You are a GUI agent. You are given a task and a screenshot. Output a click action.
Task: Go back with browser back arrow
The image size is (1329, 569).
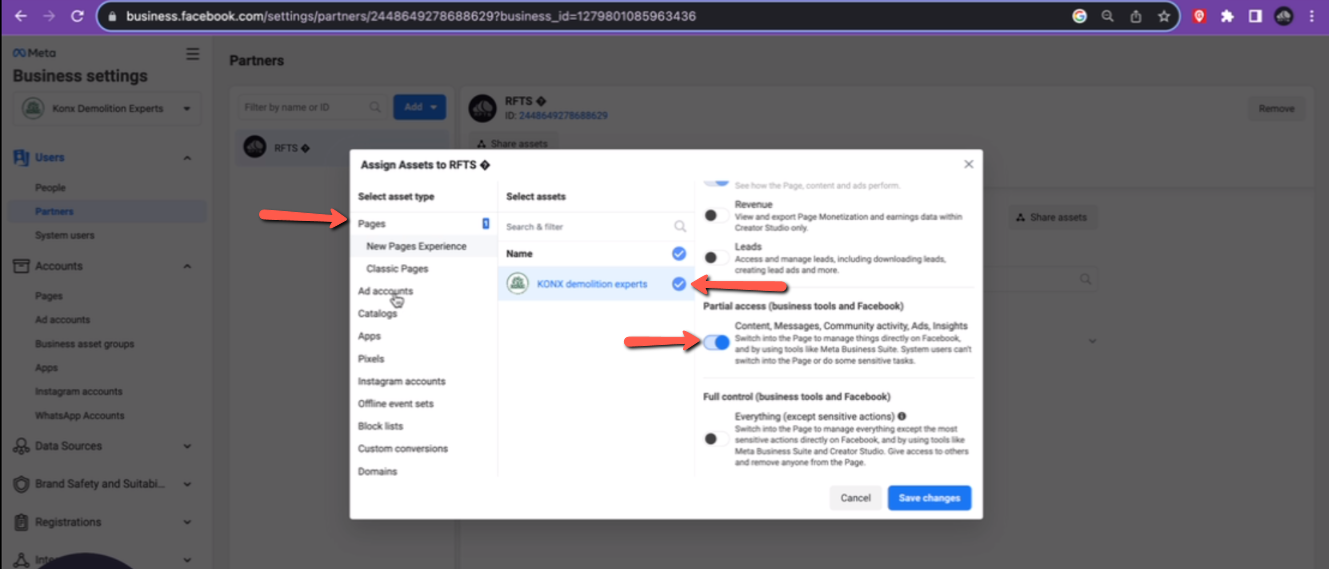21,16
